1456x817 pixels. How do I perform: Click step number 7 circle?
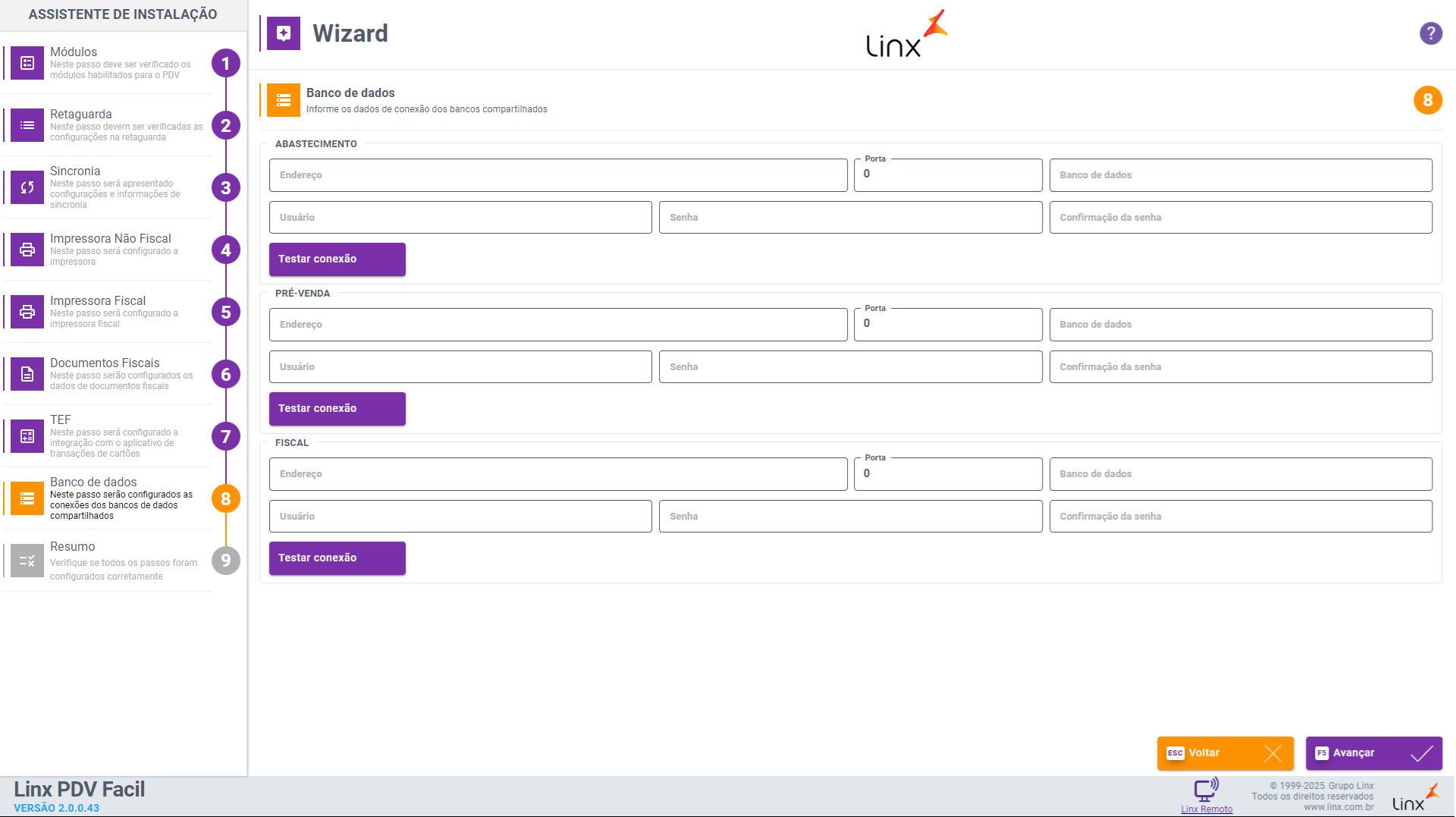226,436
